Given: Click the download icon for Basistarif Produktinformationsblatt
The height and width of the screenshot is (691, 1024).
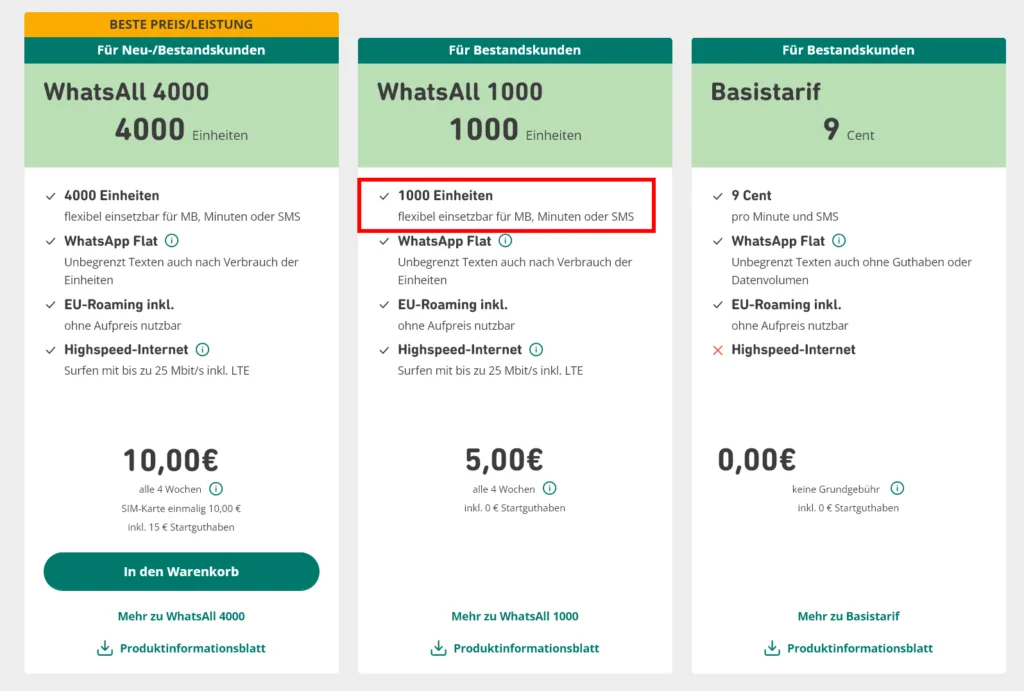Looking at the screenshot, I should [771, 648].
